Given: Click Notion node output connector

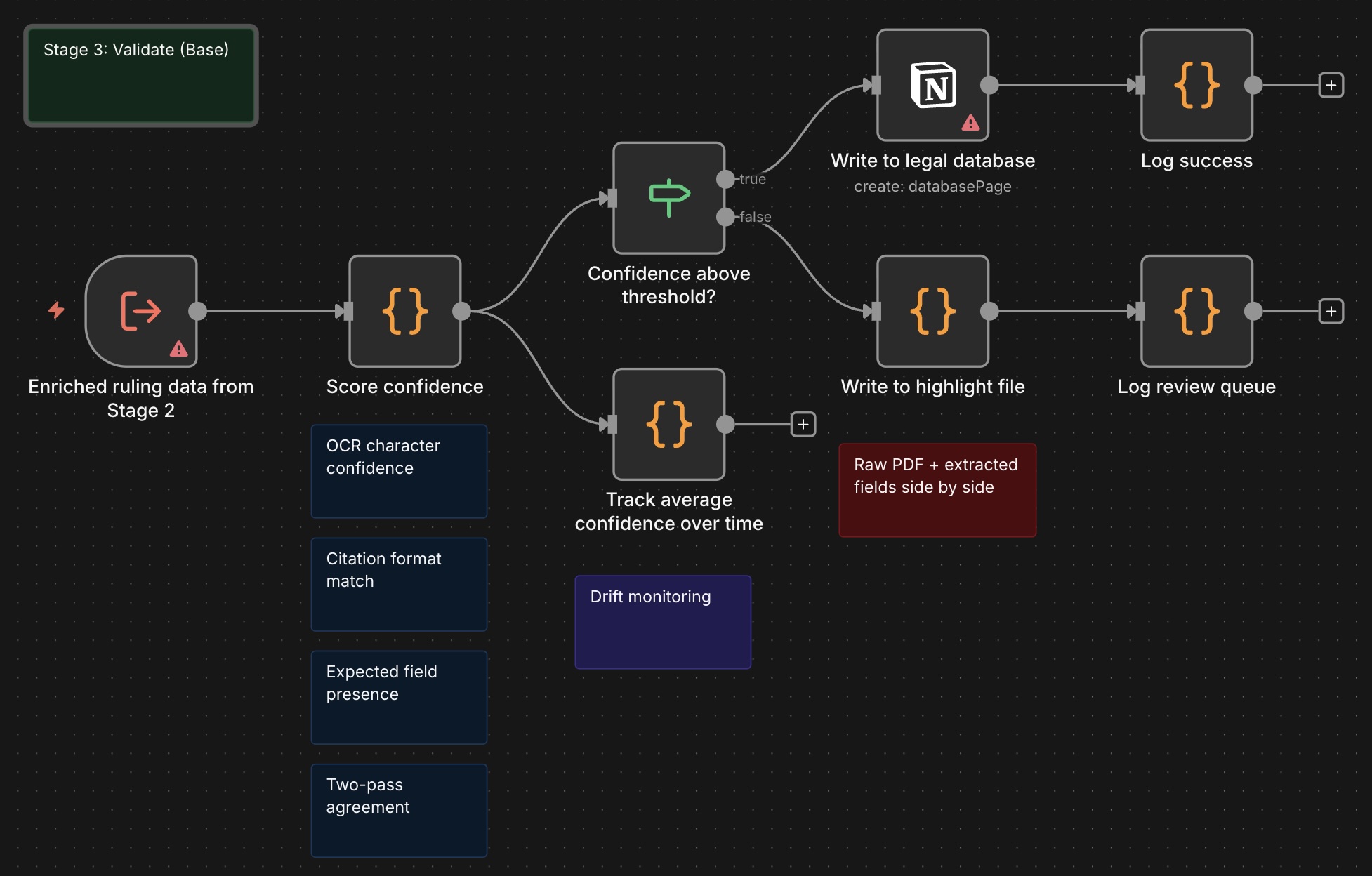Looking at the screenshot, I should point(989,85).
